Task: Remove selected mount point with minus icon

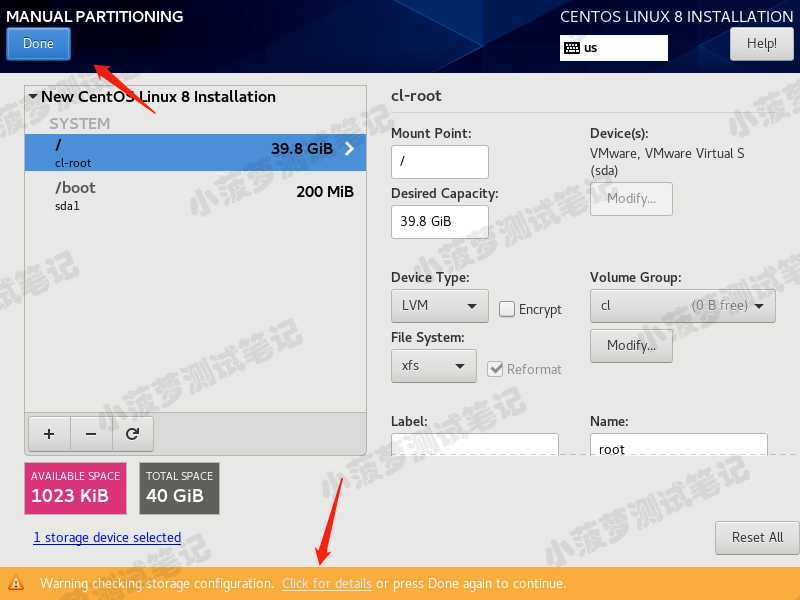Action: click(91, 434)
